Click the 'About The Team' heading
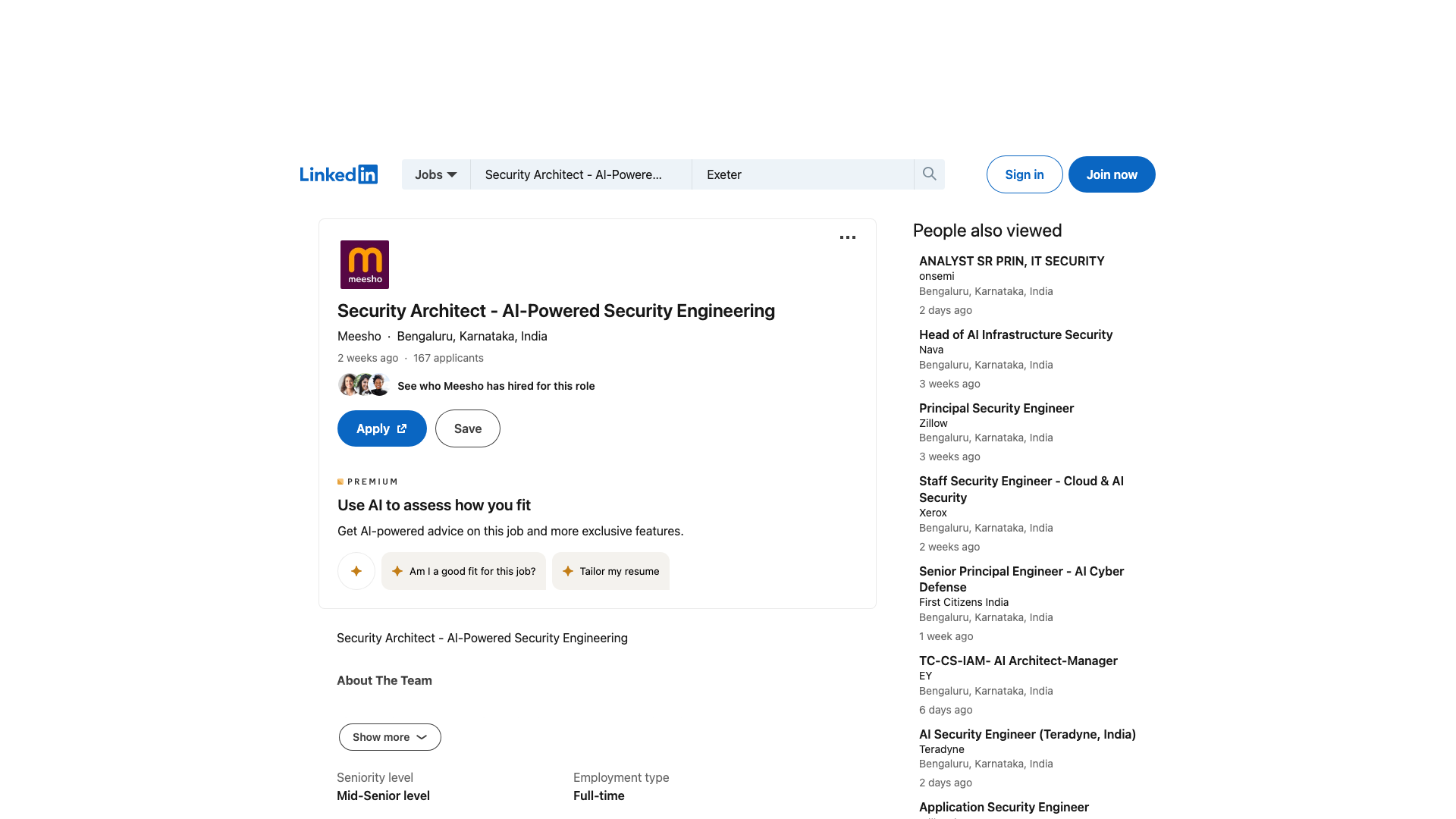This screenshot has width=1456, height=819. pos(384,680)
